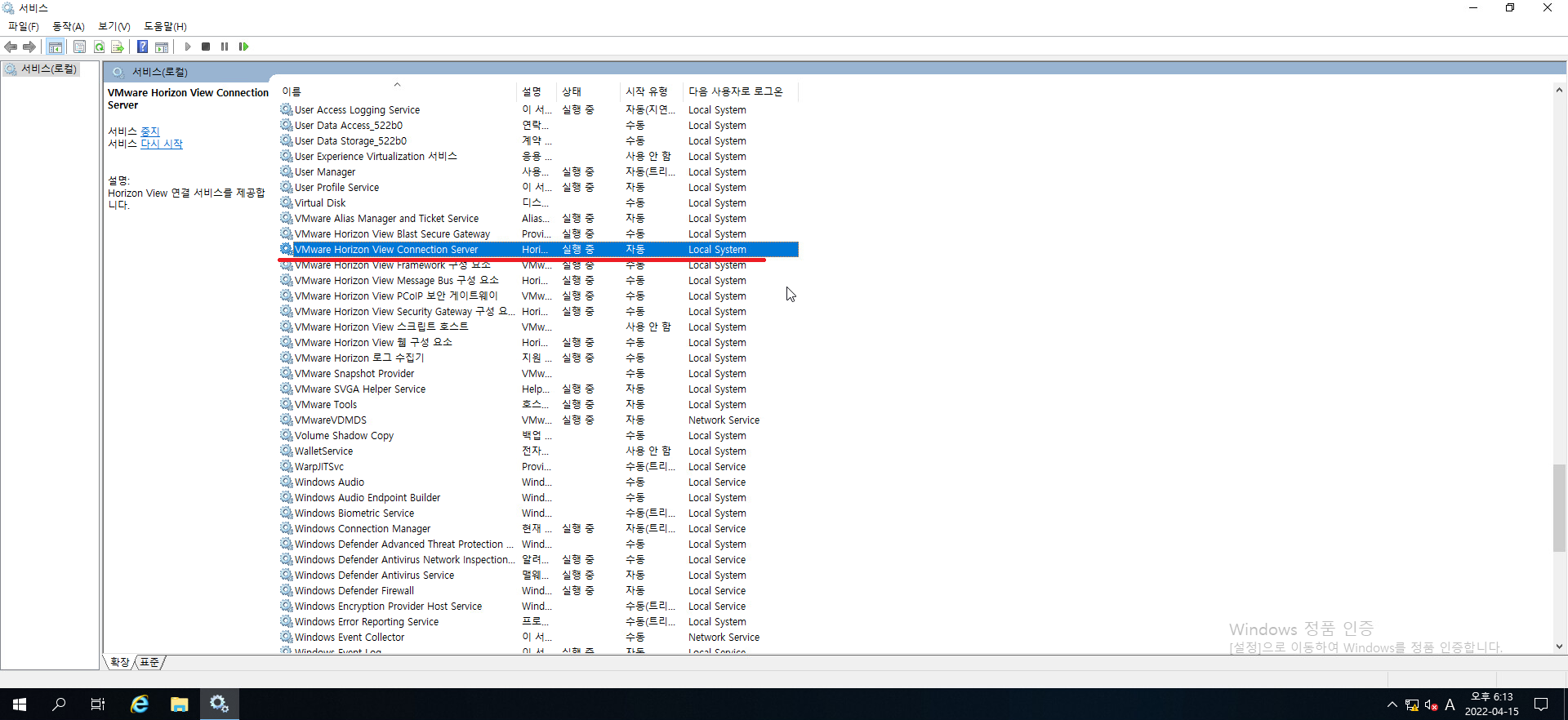Click the Restart Service toolbar icon
Image resolution: width=1568 pixels, height=720 pixels.
click(243, 47)
